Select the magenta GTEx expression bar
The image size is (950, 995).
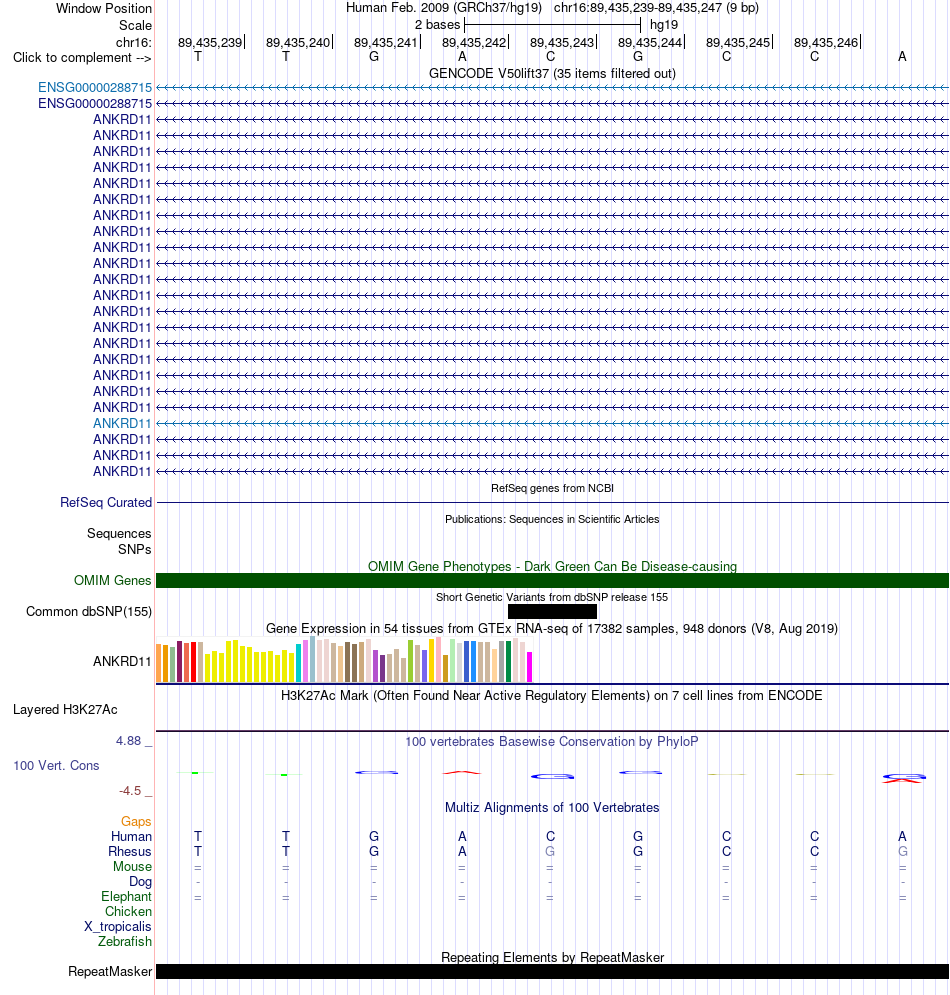pyautogui.click(x=529, y=667)
